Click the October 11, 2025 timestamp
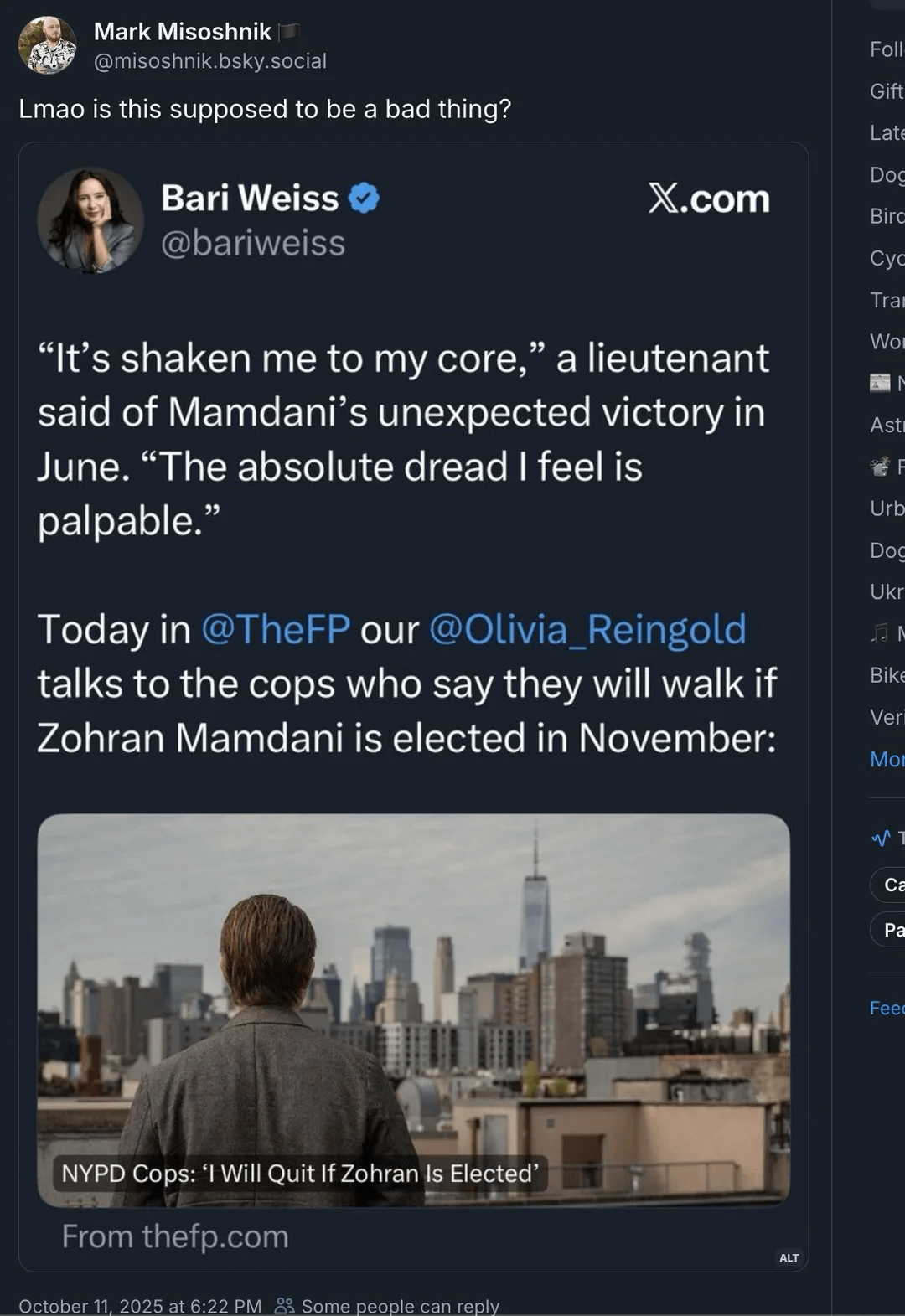Image resolution: width=905 pixels, height=1316 pixels. 140,1305
